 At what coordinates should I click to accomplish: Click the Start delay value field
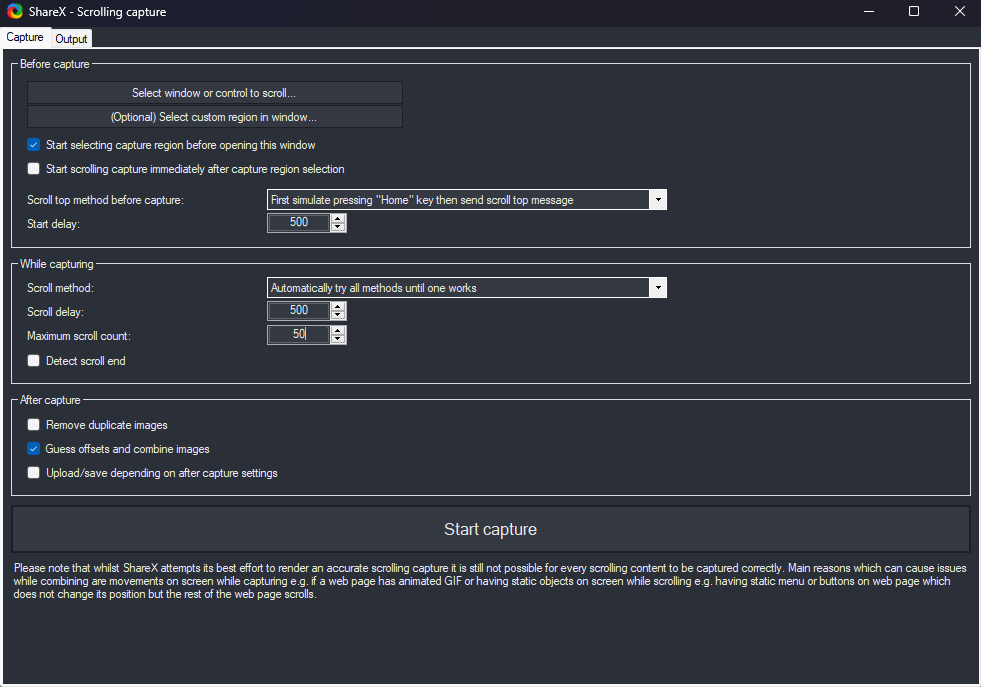[298, 223]
